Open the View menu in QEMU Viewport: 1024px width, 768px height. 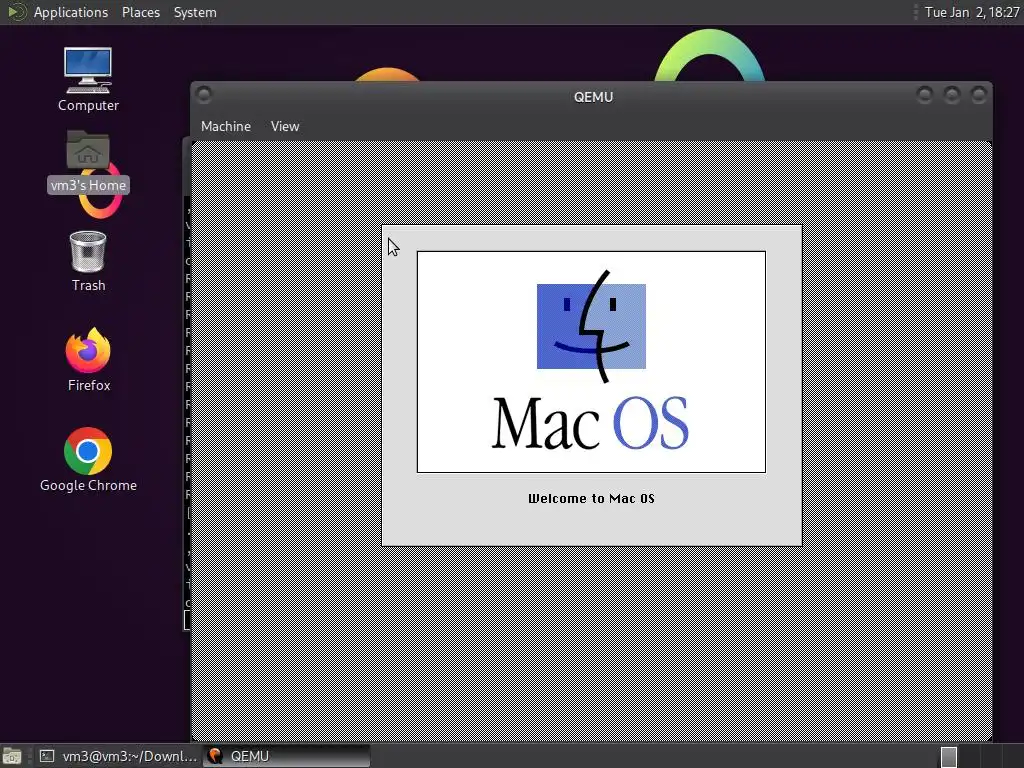(x=285, y=126)
